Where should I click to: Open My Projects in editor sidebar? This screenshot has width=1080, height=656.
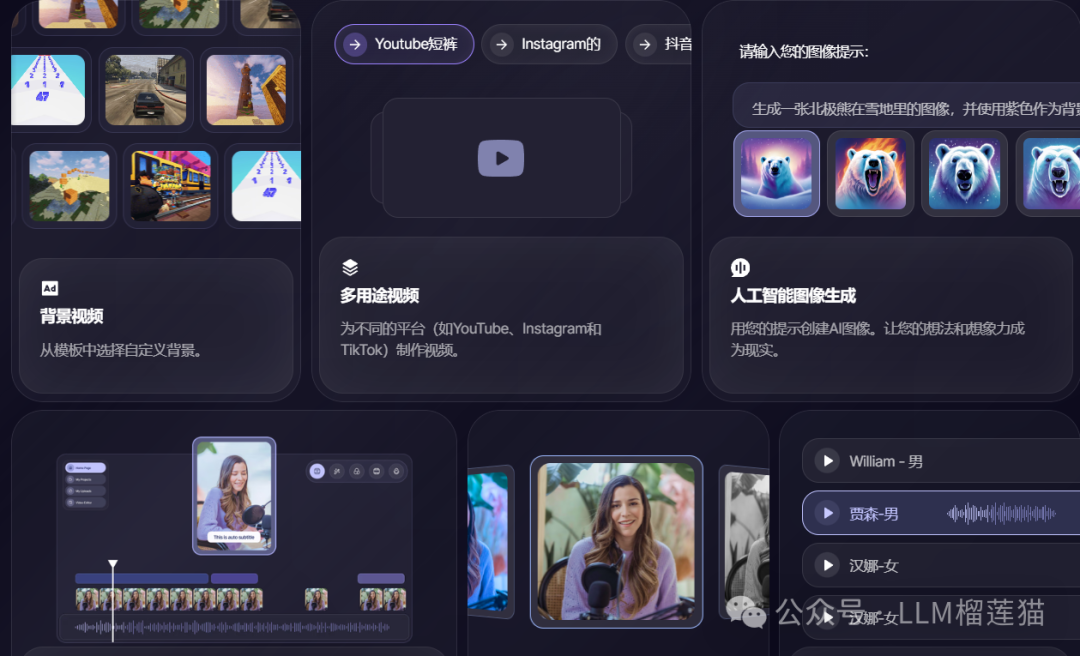(x=85, y=480)
